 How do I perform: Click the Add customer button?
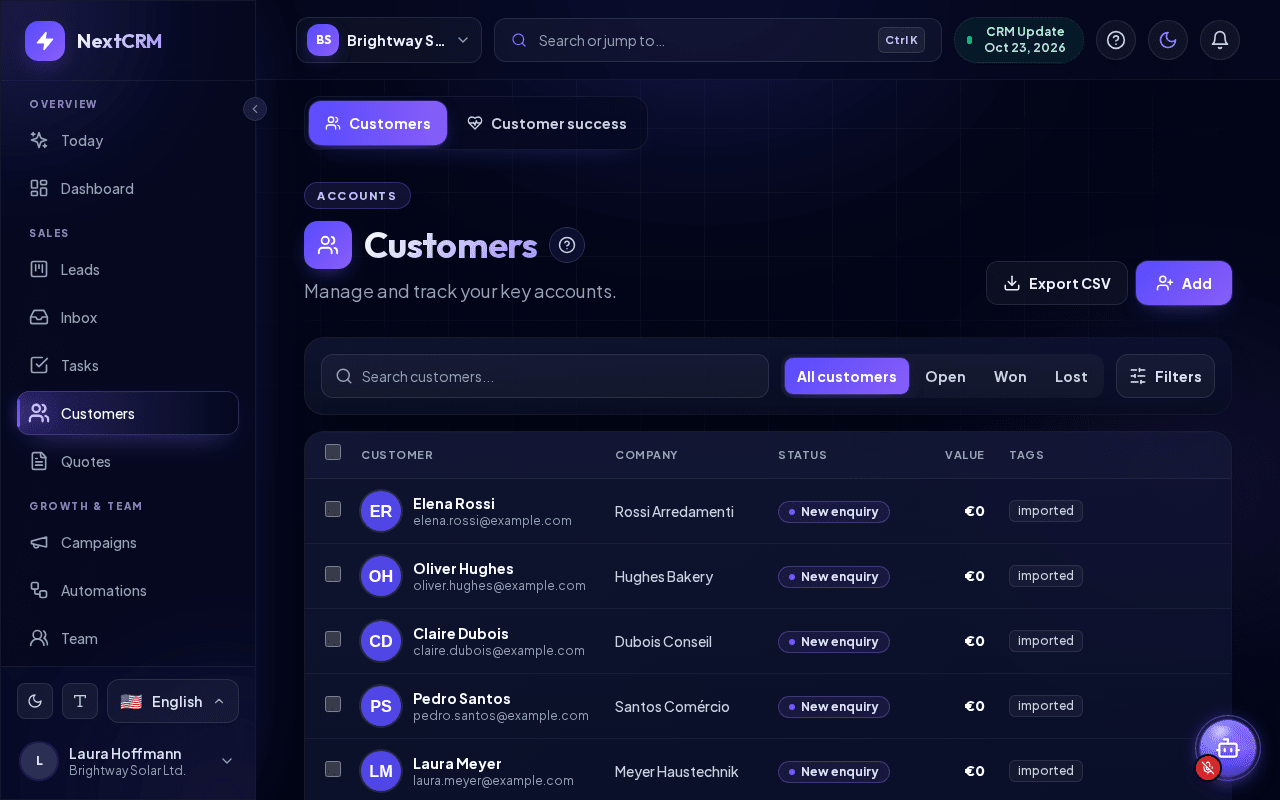pyautogui.click(x=1184, y=283)
